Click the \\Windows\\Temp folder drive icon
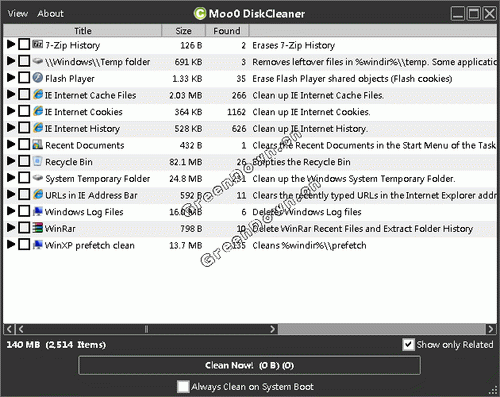 coord(38,61)
